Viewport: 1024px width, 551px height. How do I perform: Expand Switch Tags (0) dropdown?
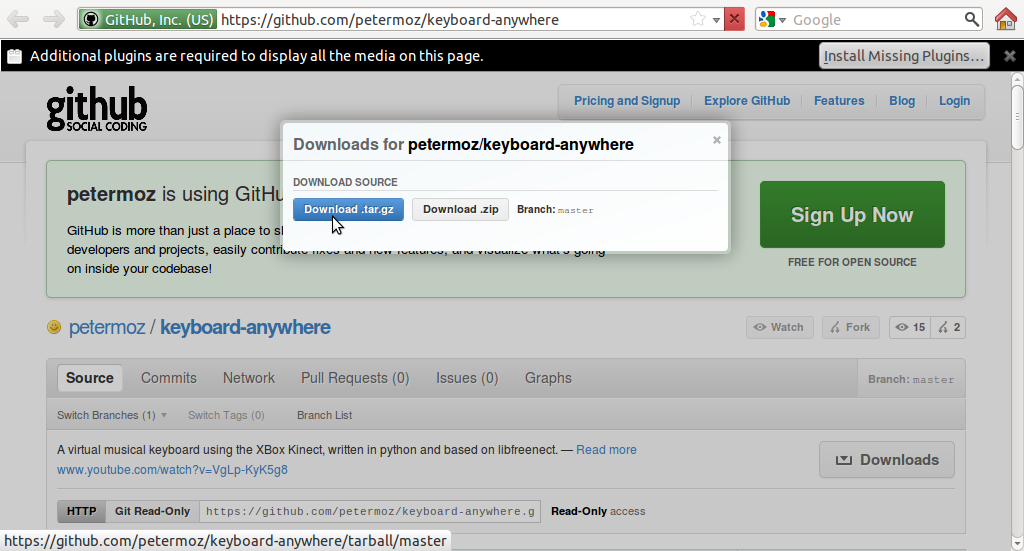tap(226, 415)
